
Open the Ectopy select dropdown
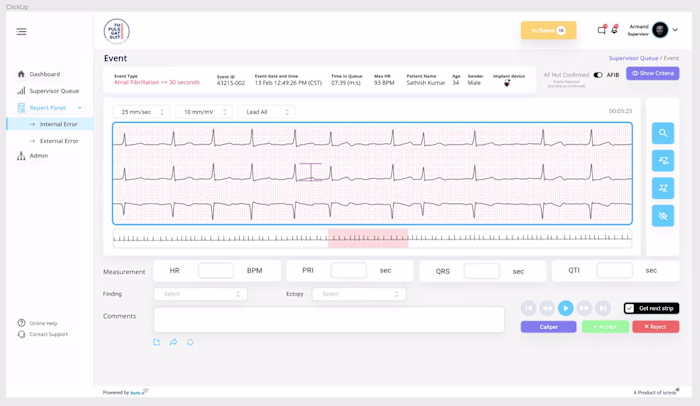point(359,294)
